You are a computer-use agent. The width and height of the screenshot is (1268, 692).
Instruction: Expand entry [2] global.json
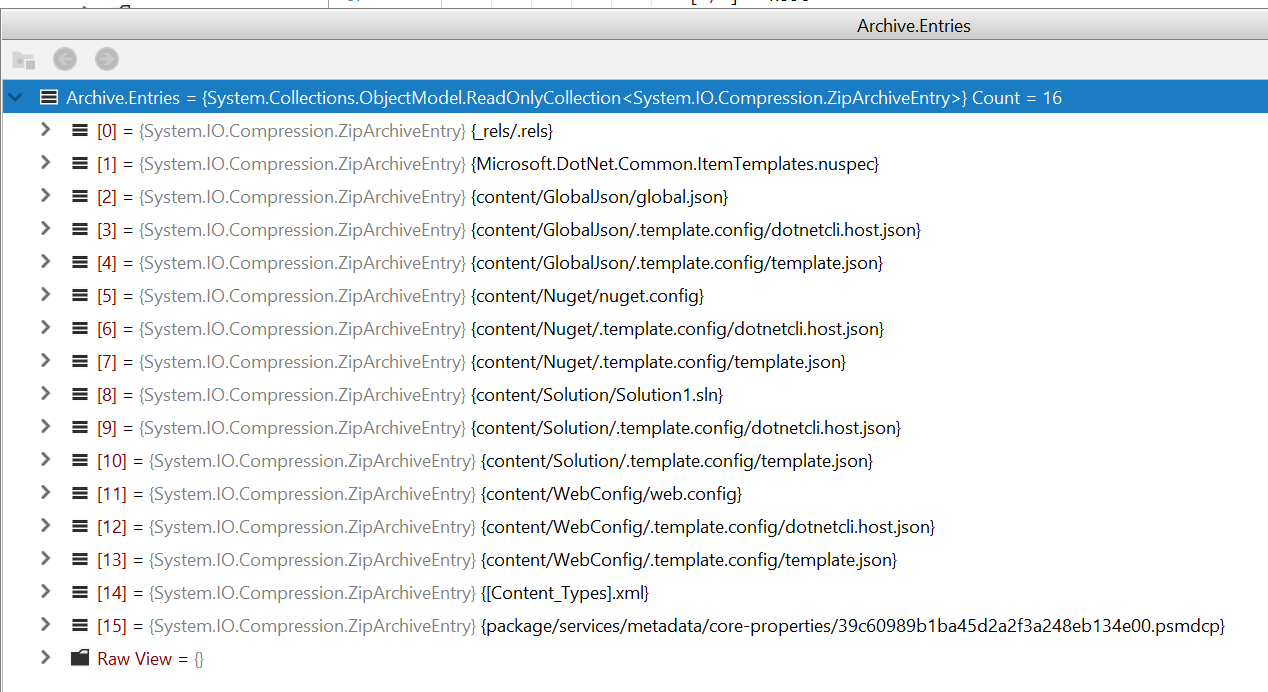[45, 196]
